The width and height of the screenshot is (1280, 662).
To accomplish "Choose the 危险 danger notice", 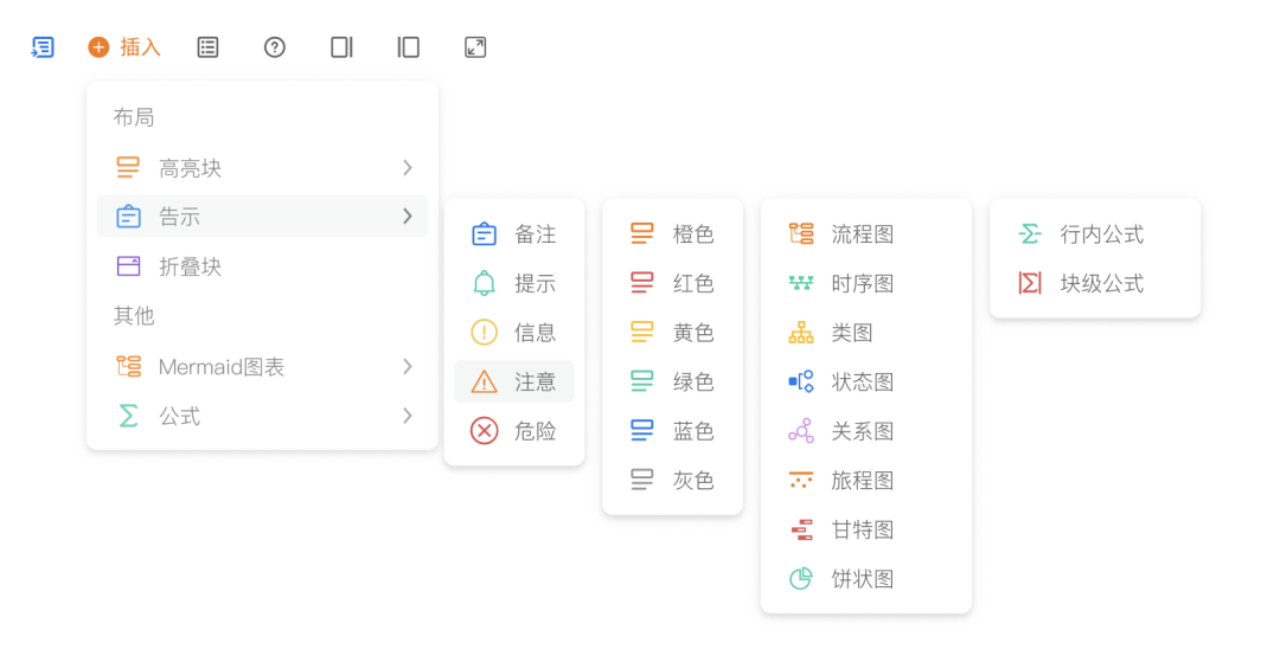I will (514, 431).
